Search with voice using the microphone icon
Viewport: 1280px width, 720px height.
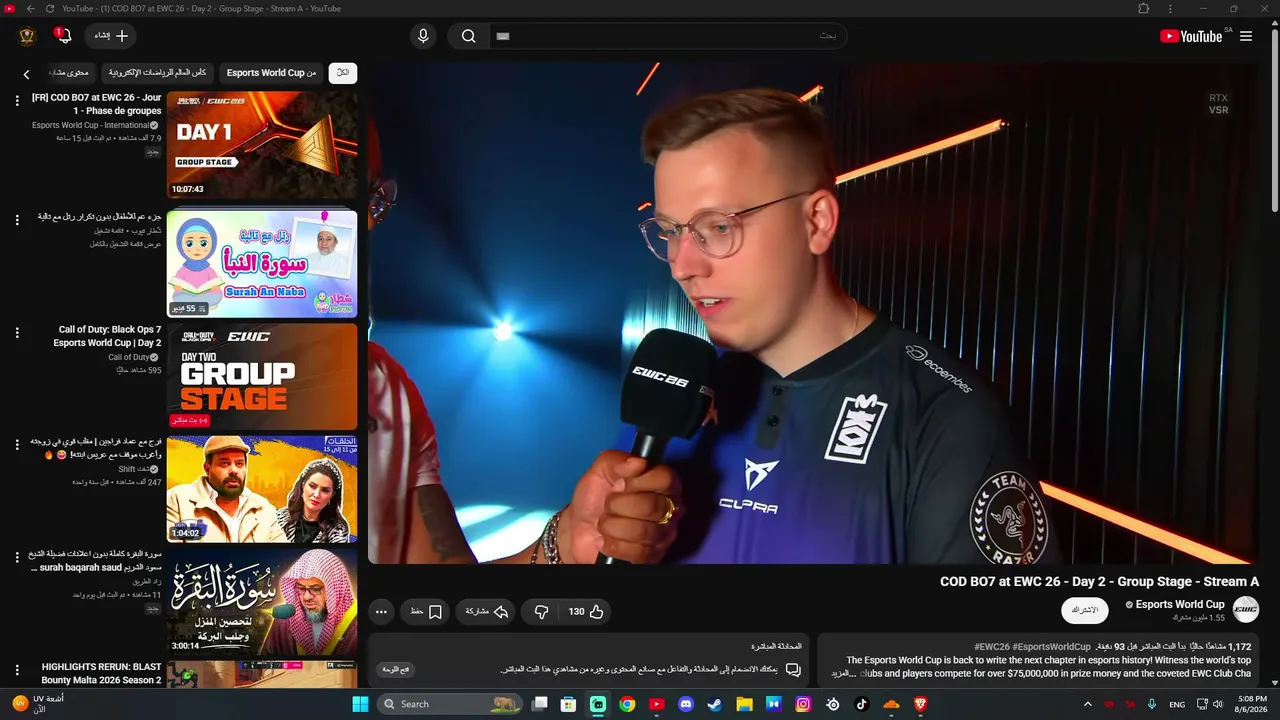[423, 36]
